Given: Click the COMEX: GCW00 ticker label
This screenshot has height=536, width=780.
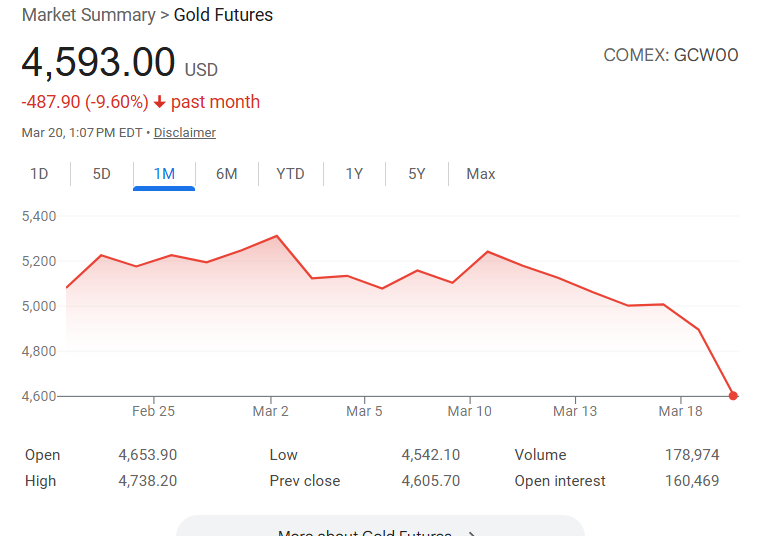Looking at the screenshot, I should pyautogui.click(x=671, y=55).
